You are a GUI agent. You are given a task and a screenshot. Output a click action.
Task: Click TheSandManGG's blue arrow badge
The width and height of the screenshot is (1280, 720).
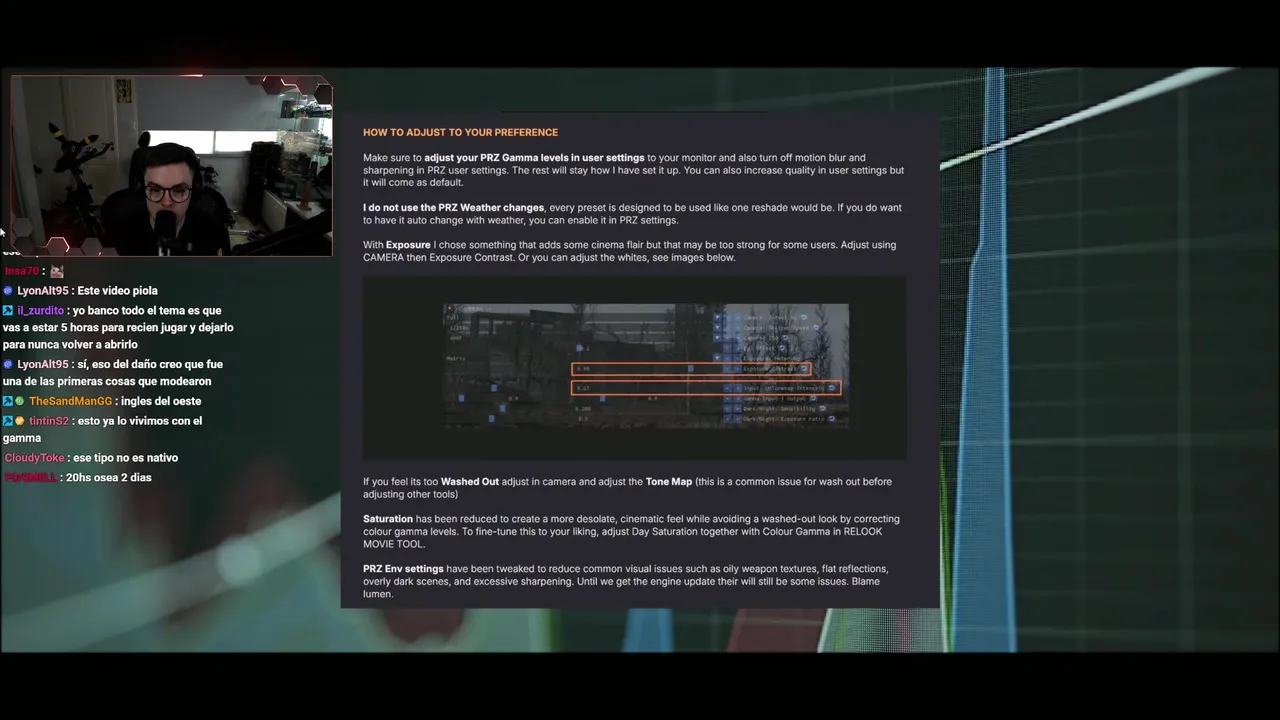8,401
